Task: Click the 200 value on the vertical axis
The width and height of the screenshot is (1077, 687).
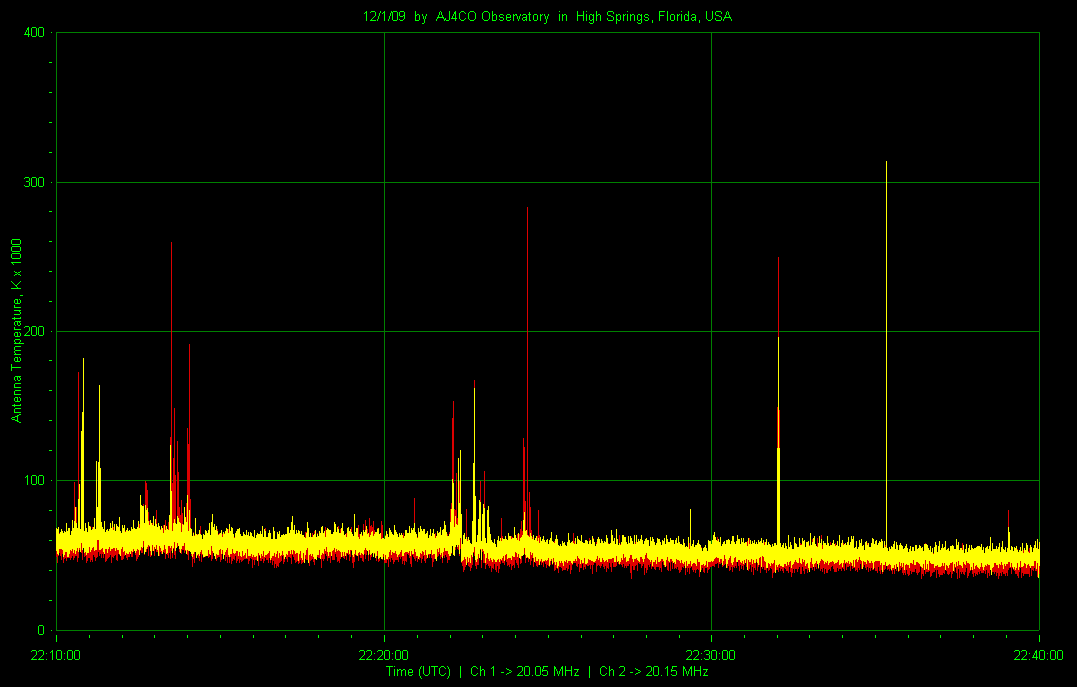Action: [34, 331]
